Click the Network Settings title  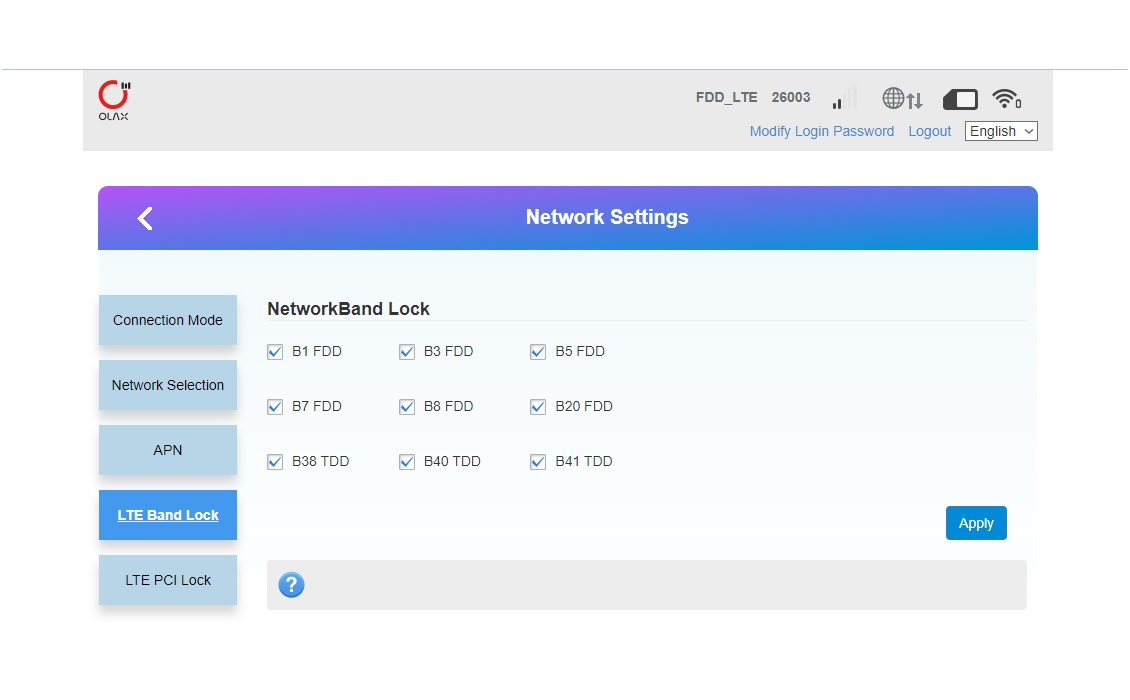[x=607, y=217]
